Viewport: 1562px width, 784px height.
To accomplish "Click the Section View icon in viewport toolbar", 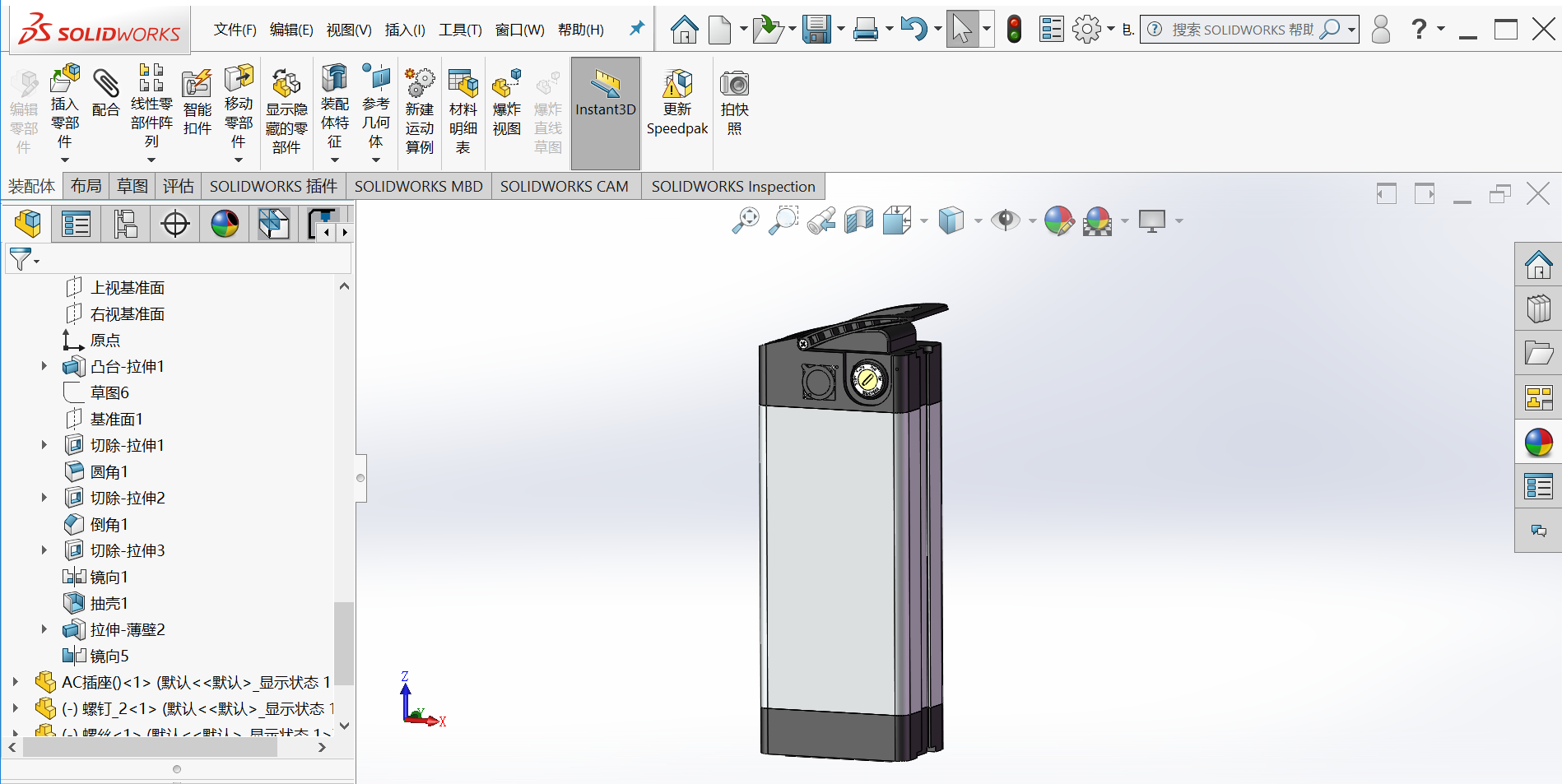I will (859, 220).
